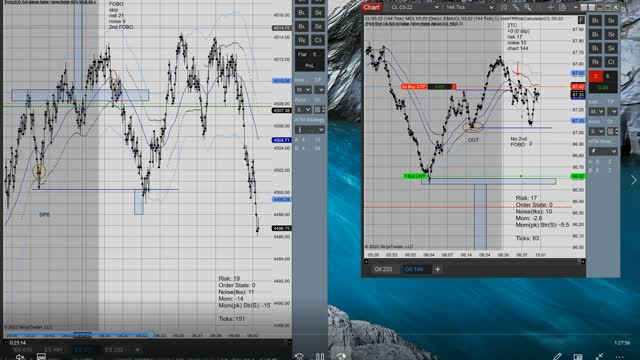Viewport: 640px width, 360px height.
Task: Click the video progress bar playhead
Action: pyautogui.click(x=151, y=335)
